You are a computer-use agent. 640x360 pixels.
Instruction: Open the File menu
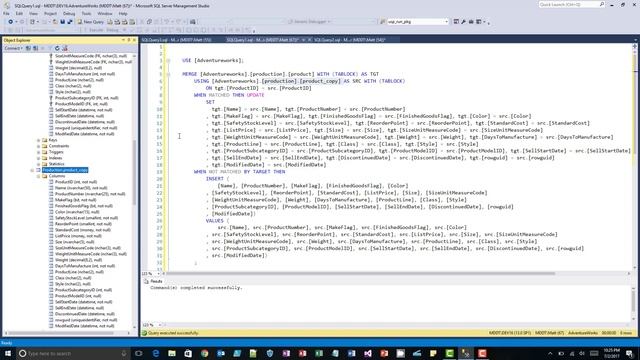(6, 13)
